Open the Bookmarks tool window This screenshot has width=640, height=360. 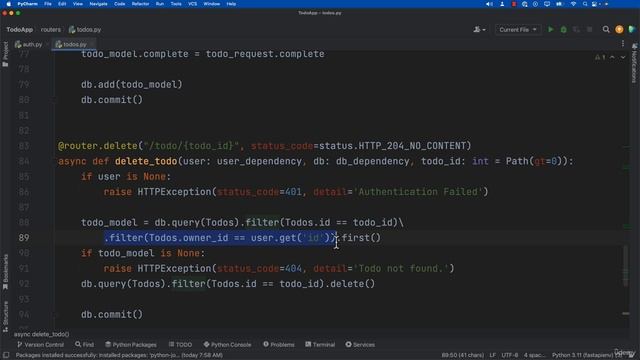pyautogui.click(x=5, y=273)
